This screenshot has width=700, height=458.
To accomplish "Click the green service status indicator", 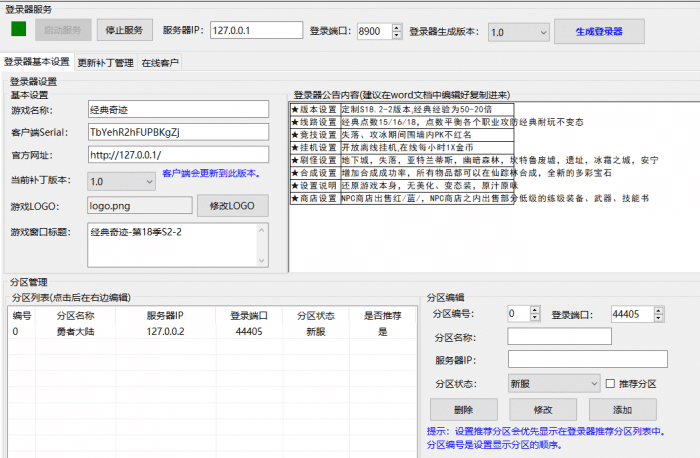I will (19, 30).
